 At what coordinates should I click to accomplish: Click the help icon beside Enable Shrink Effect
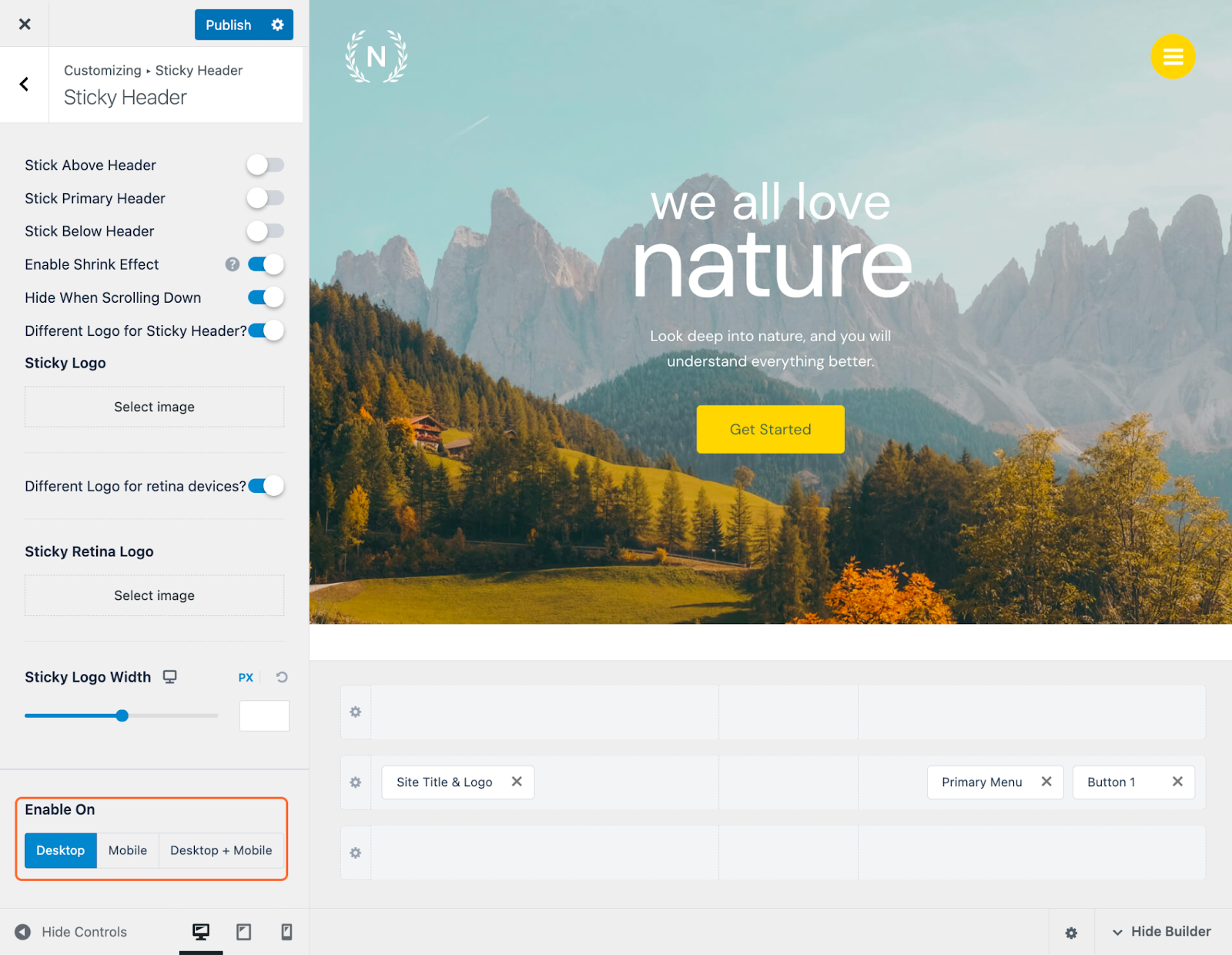point(232,264)
